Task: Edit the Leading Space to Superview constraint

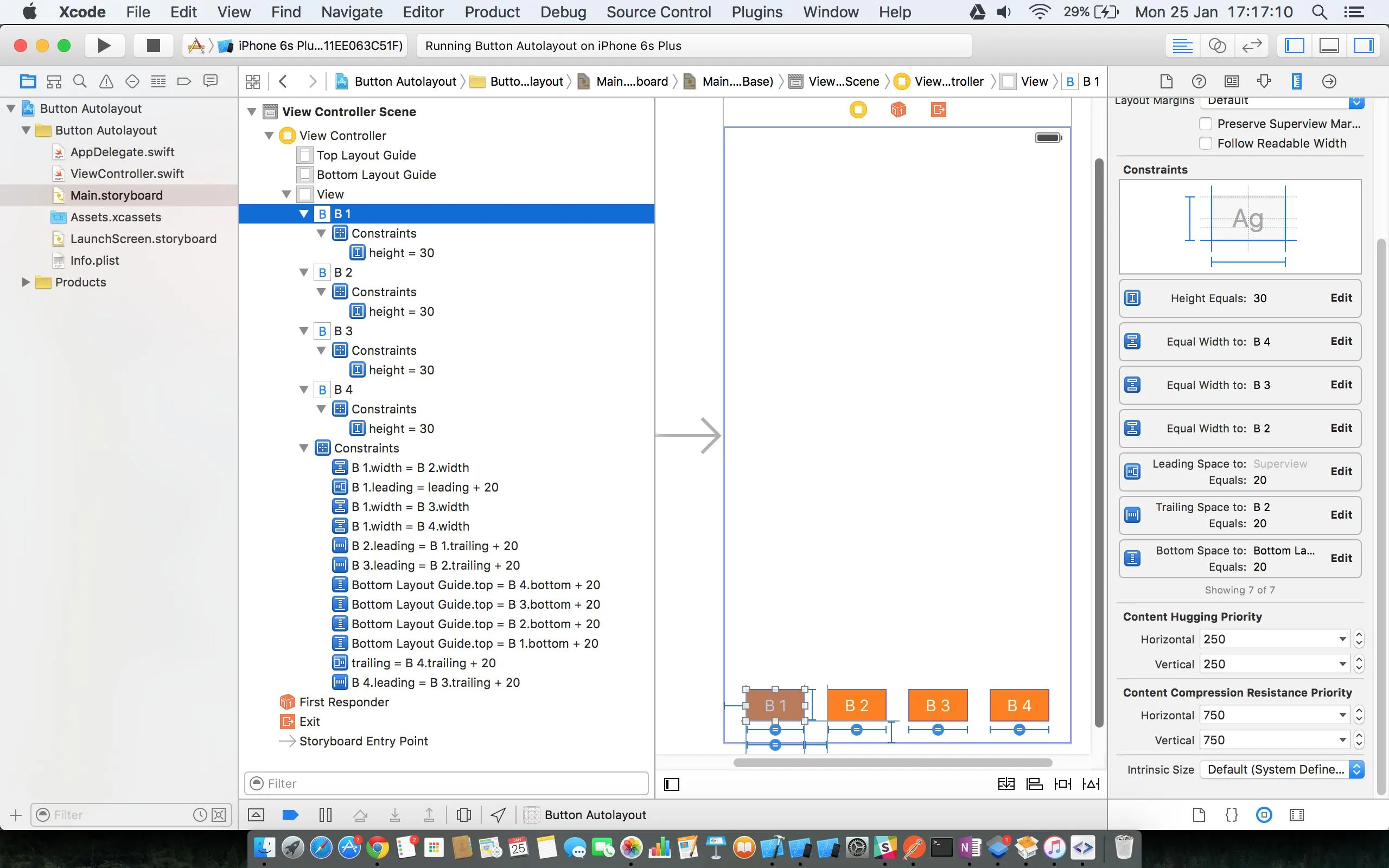Action: (1341, 471)
